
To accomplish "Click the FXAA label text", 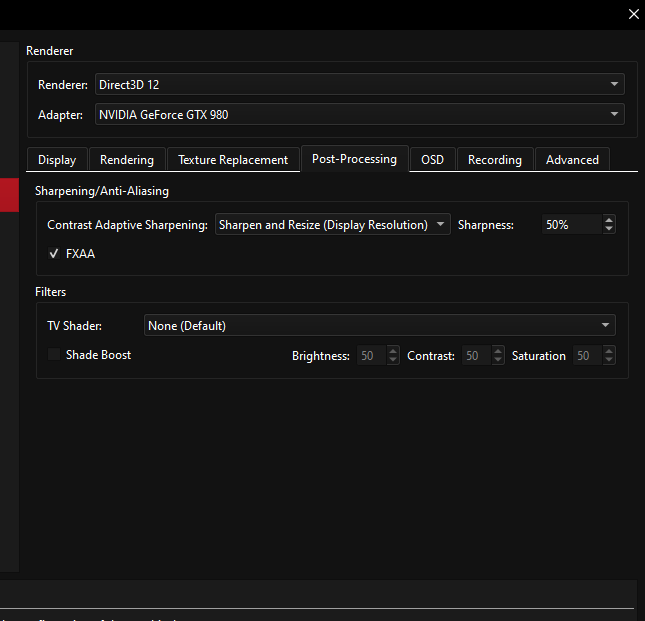I will coord(80,254).
